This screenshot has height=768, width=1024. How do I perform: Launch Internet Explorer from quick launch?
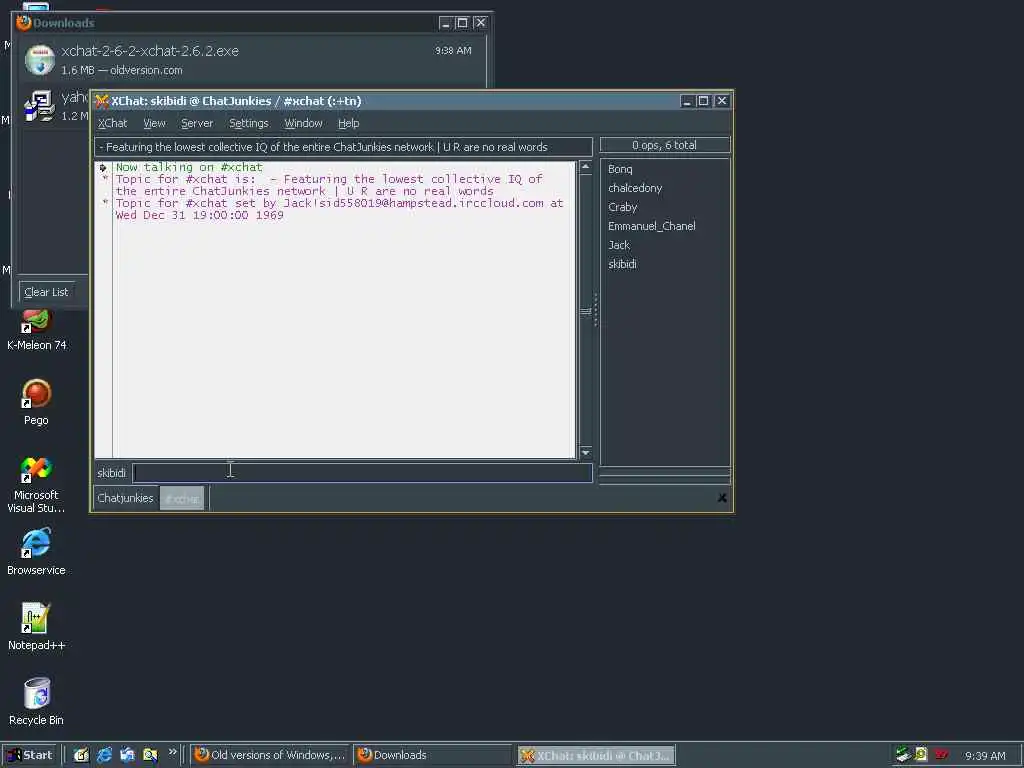(x=104, y=755)
